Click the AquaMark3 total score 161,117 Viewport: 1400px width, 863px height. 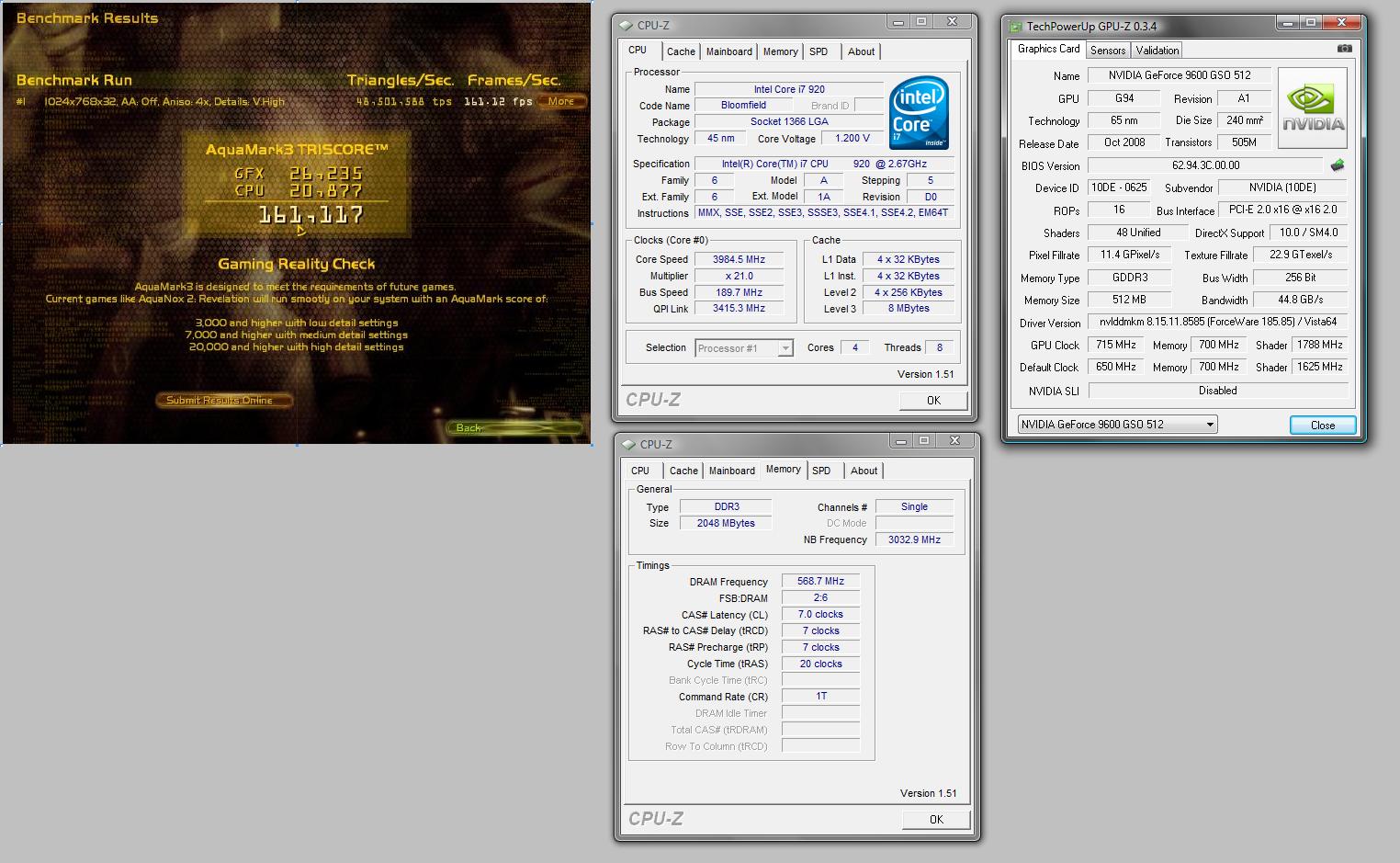click(310, 215)
